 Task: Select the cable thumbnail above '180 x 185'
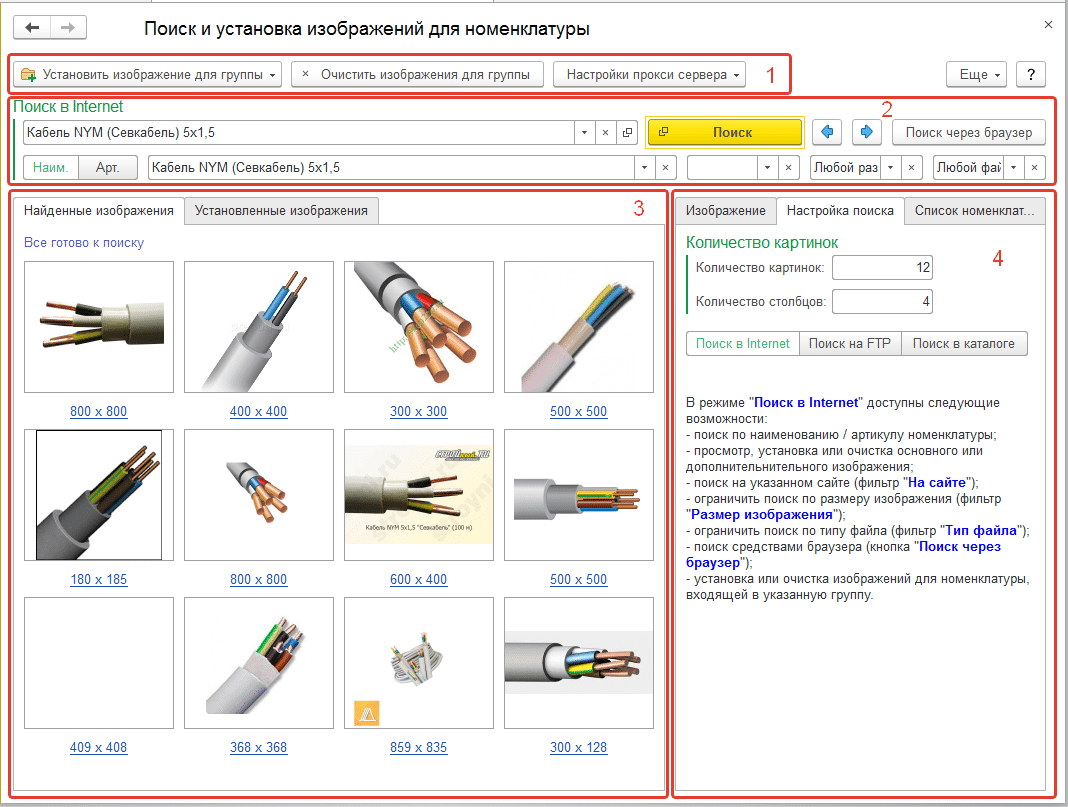(99, 495)
